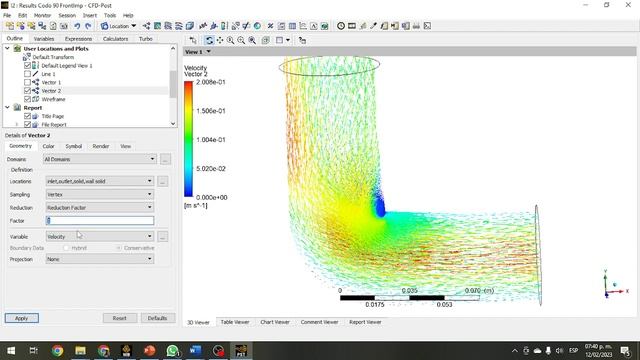Image resolution: width=640 pixels, height=360 pixels.
Task: Activate the Zoom Box tool
Action: tap(241, 40)
